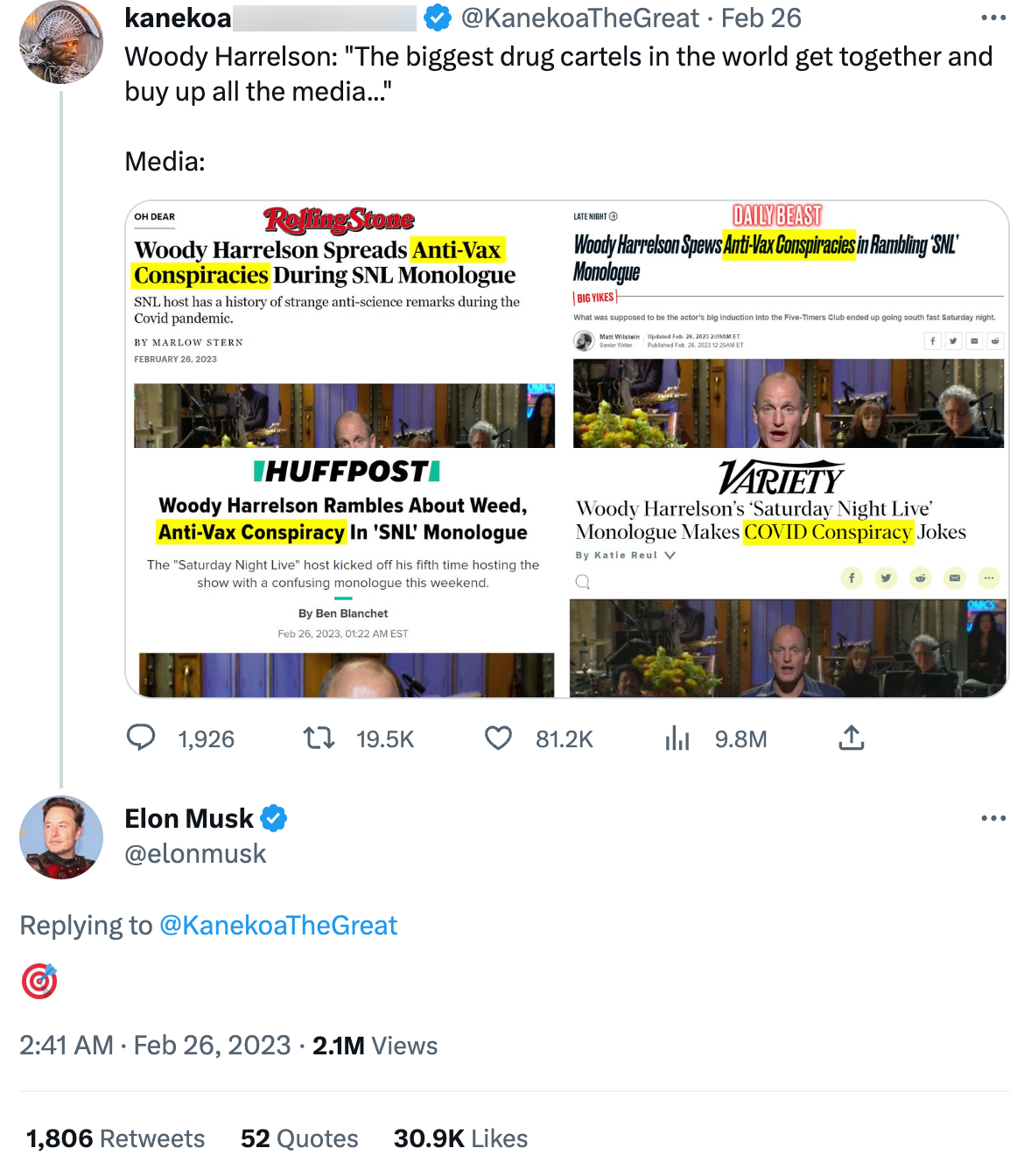Screen dimensions: 1031x1176
Task: Open the @elonmusk handle link
Action: [195, 854]
